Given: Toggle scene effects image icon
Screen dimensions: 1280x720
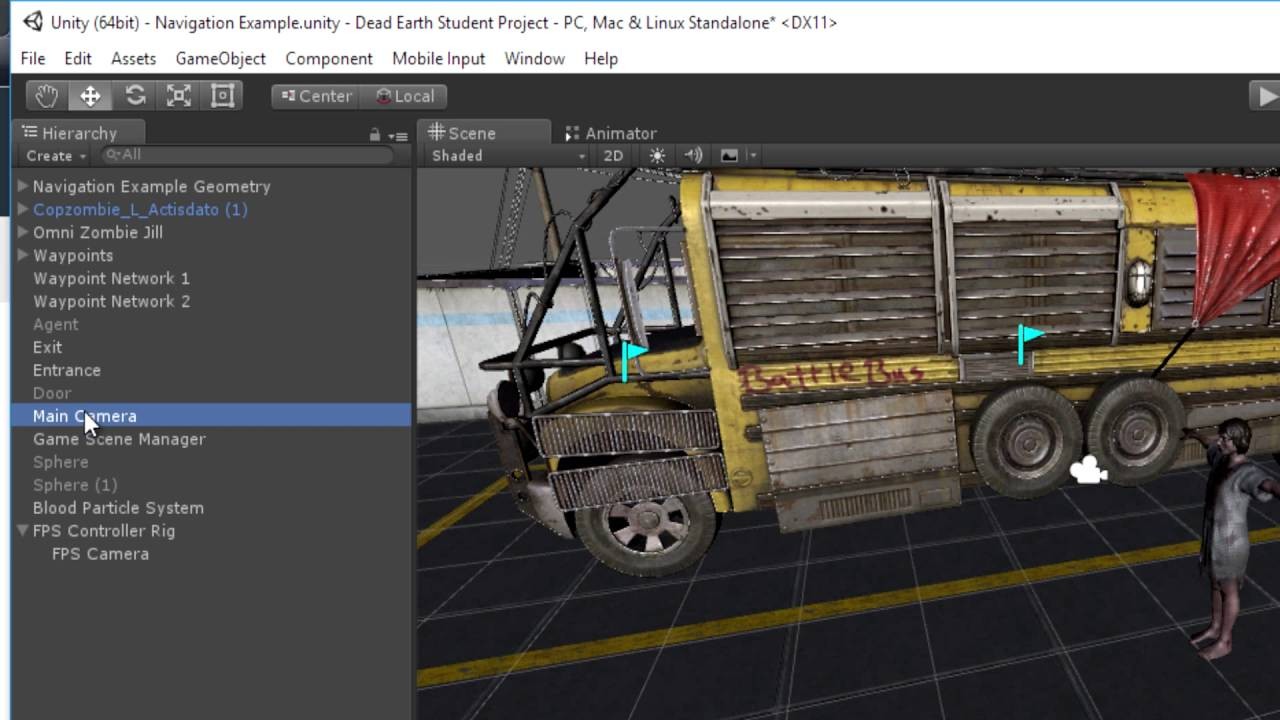Looking at the screenshot, I should [x=729, y=155].
